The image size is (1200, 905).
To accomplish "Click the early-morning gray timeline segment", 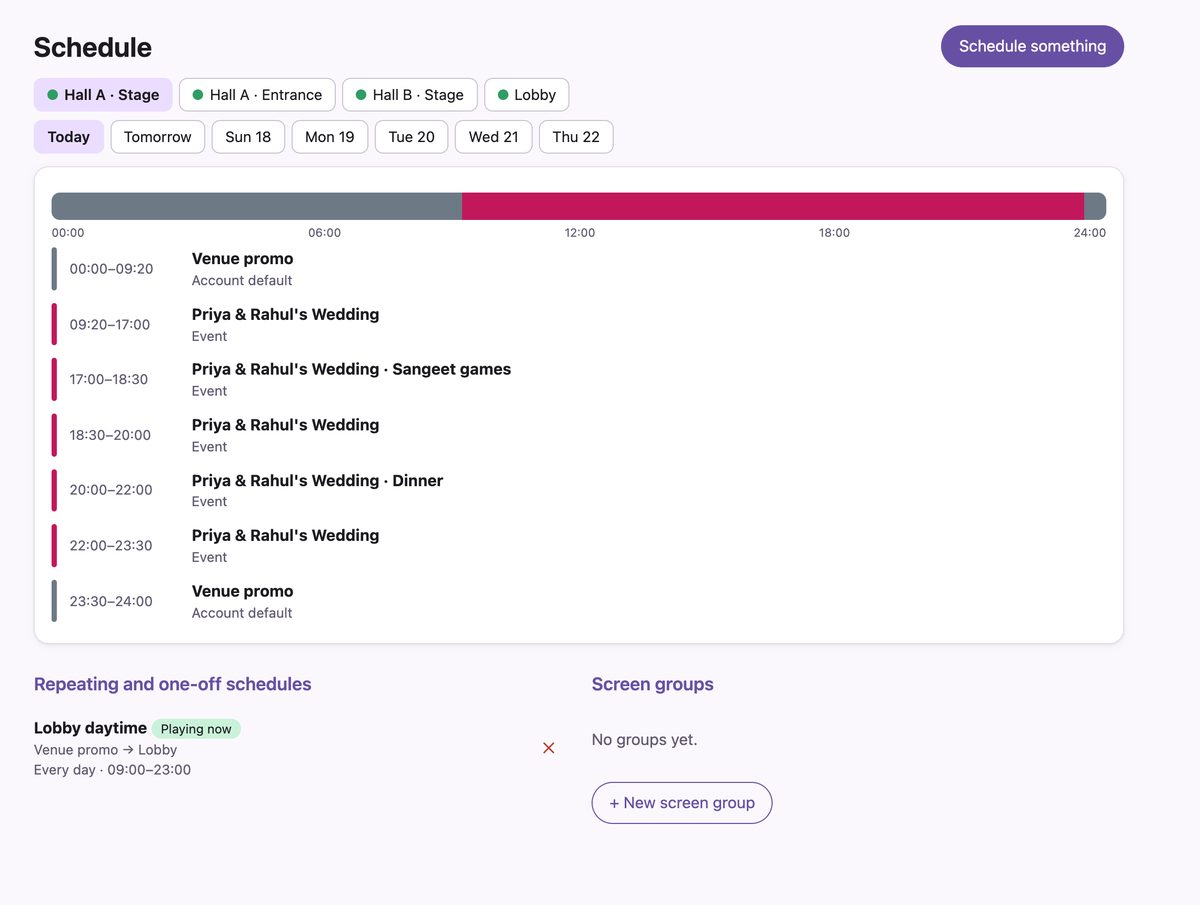I will pyautogui.click(x=257, y=206).
